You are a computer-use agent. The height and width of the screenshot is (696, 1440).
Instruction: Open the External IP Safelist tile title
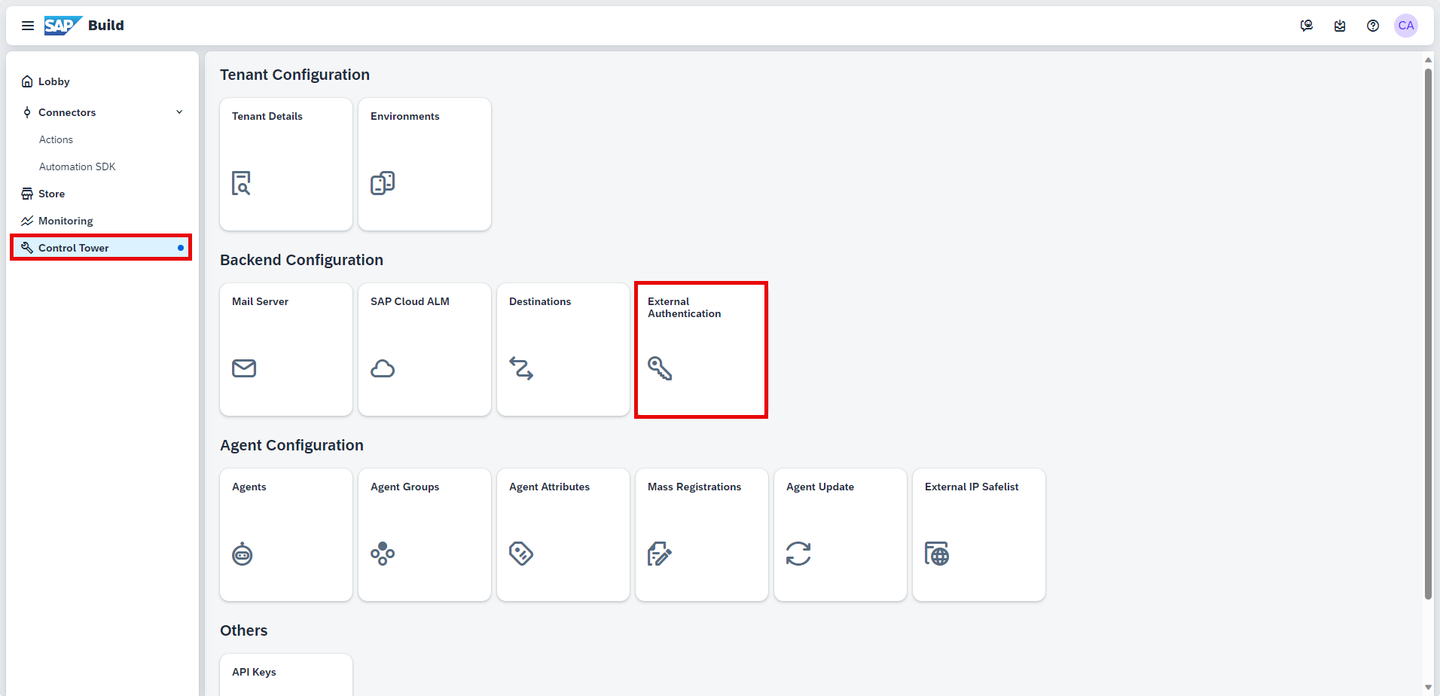[x=972, y=487]
